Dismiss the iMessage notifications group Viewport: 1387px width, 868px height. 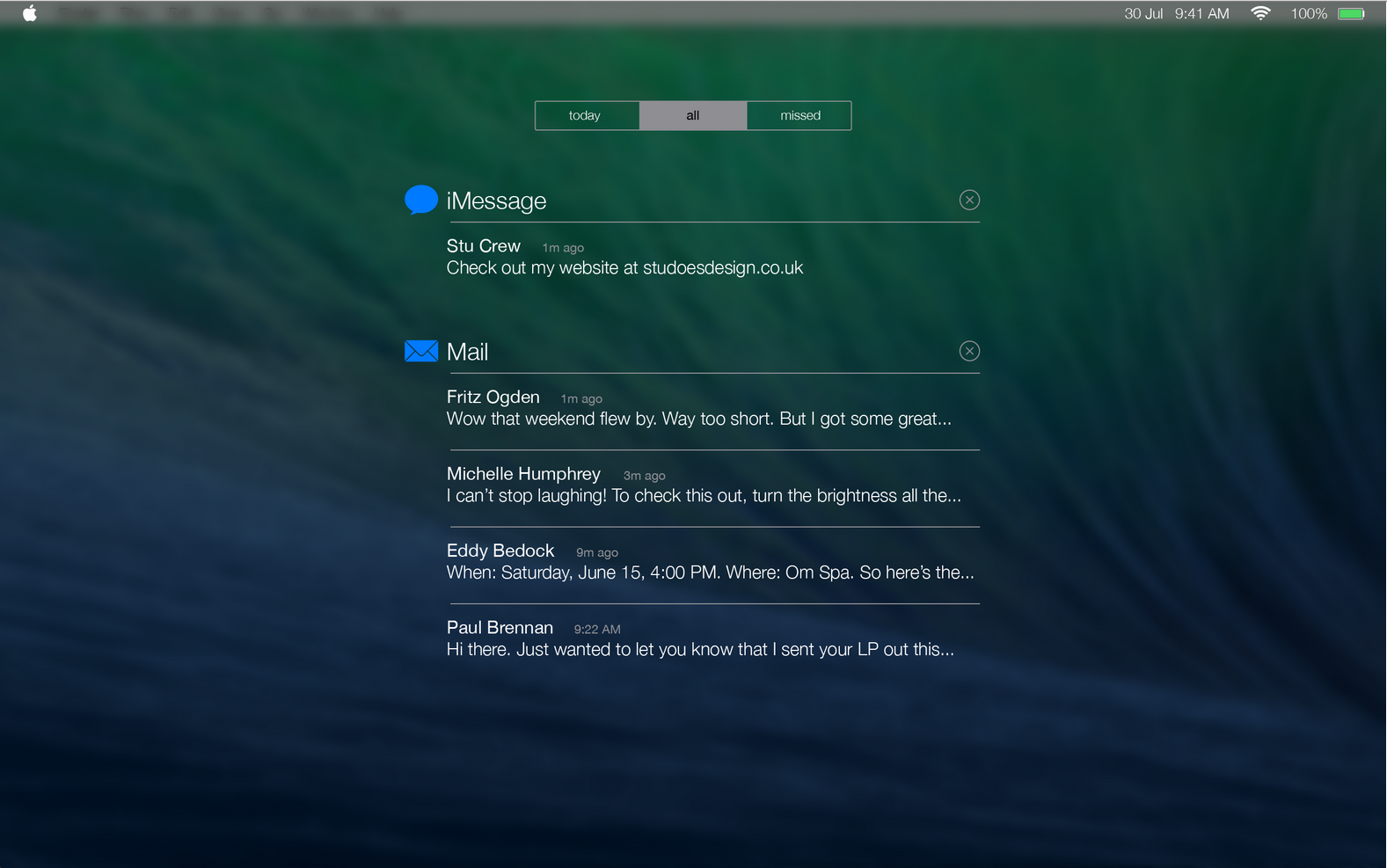coord(969,200)
